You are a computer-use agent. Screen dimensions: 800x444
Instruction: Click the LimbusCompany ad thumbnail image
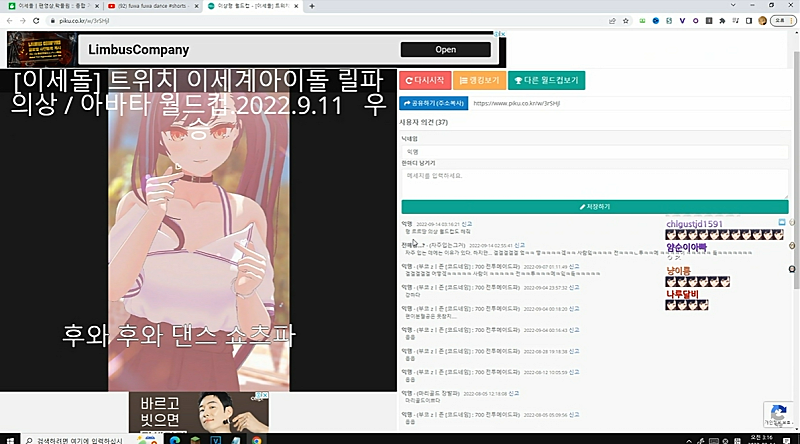(x=42, y=50)
